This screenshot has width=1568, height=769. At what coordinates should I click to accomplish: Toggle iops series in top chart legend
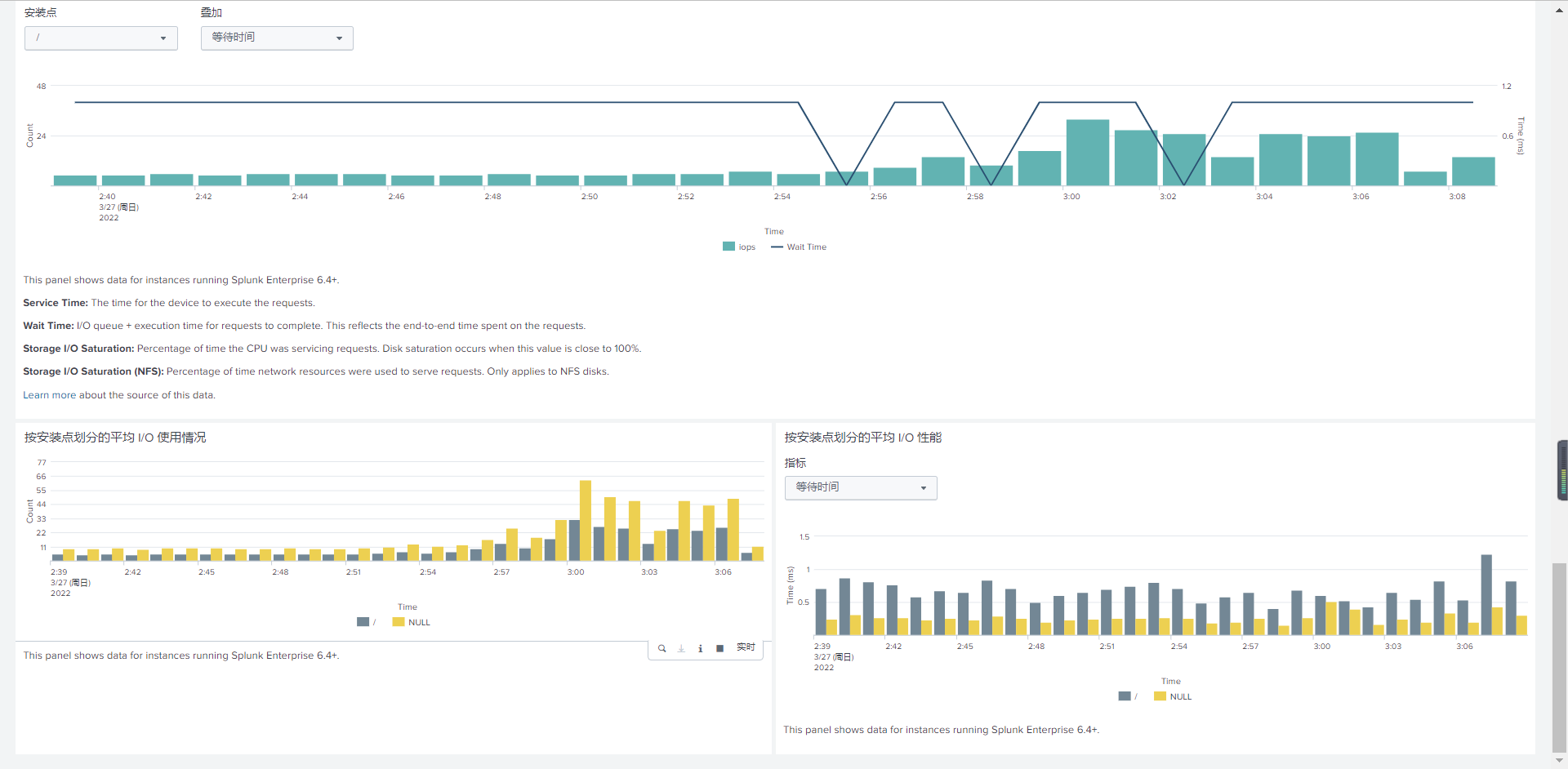coord(739,247)
